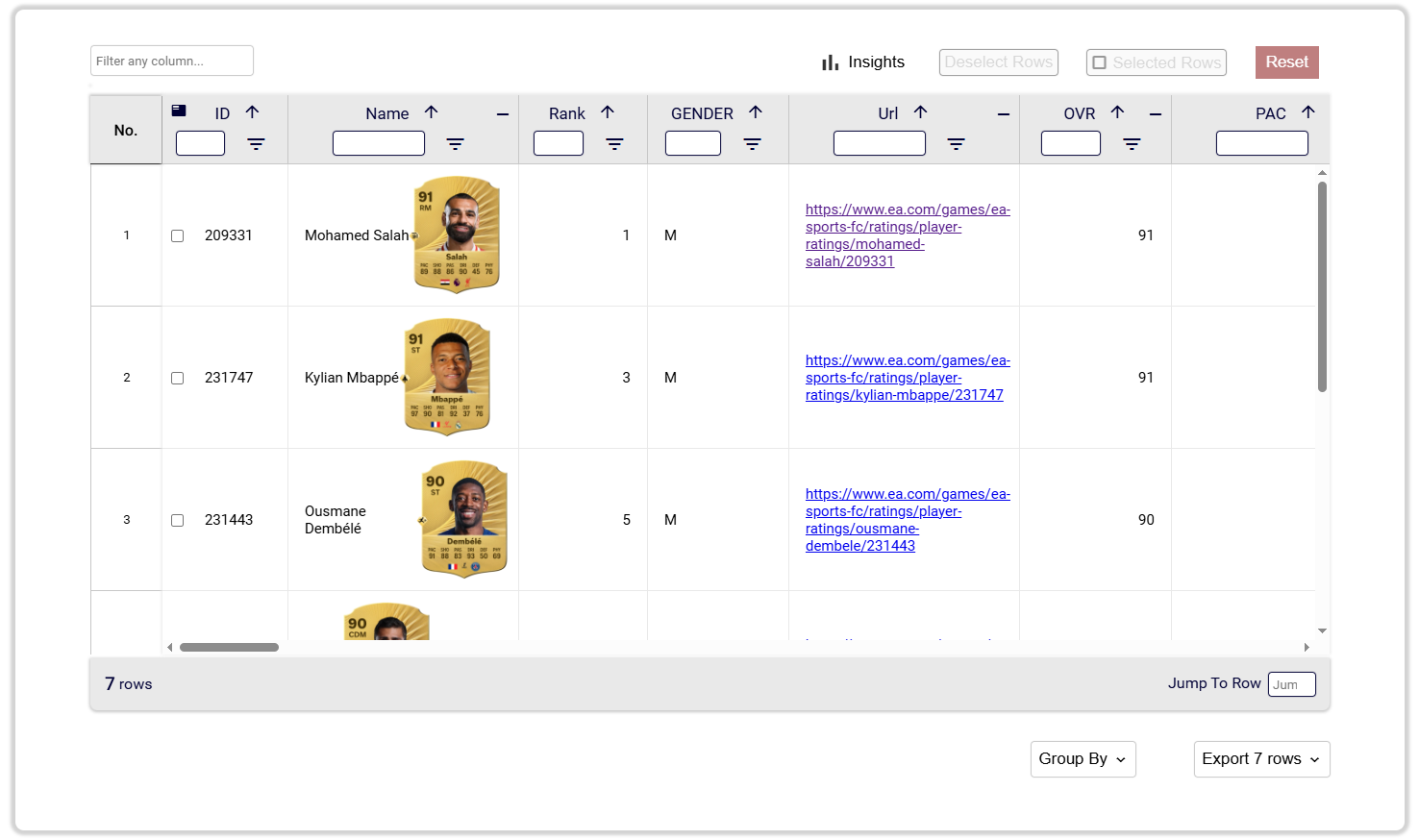Collapse the OVR column with minus icon
The image size is (1419, 840).
(1156, 114)
